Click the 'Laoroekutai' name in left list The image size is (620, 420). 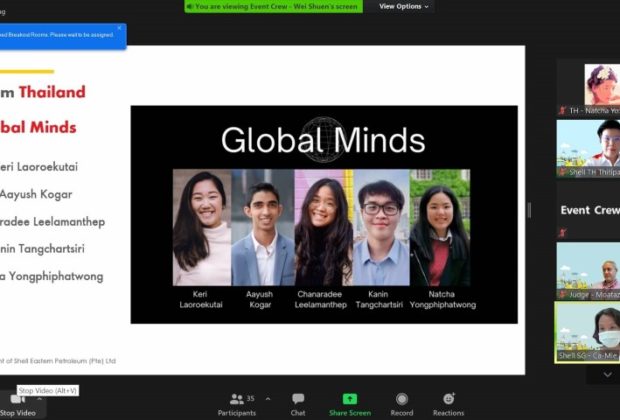47,166
